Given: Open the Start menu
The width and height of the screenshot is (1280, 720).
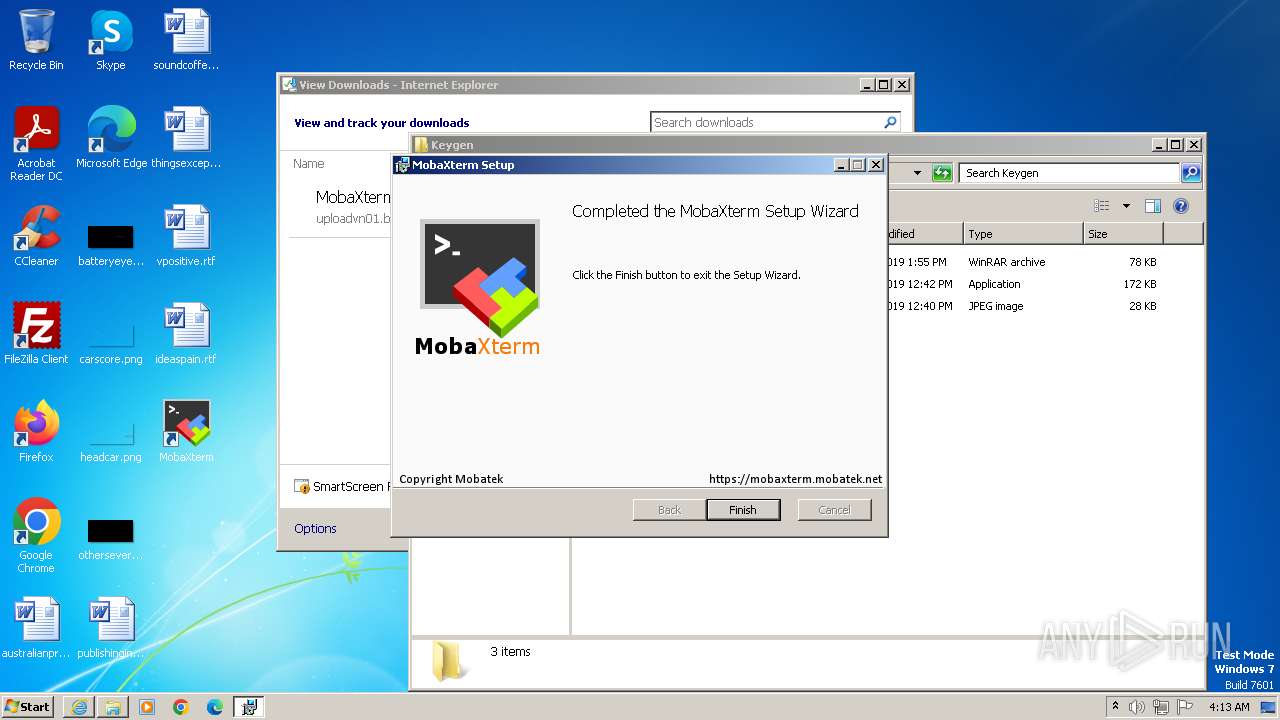Looking at the screenshot, I should [x=28, y=707].
